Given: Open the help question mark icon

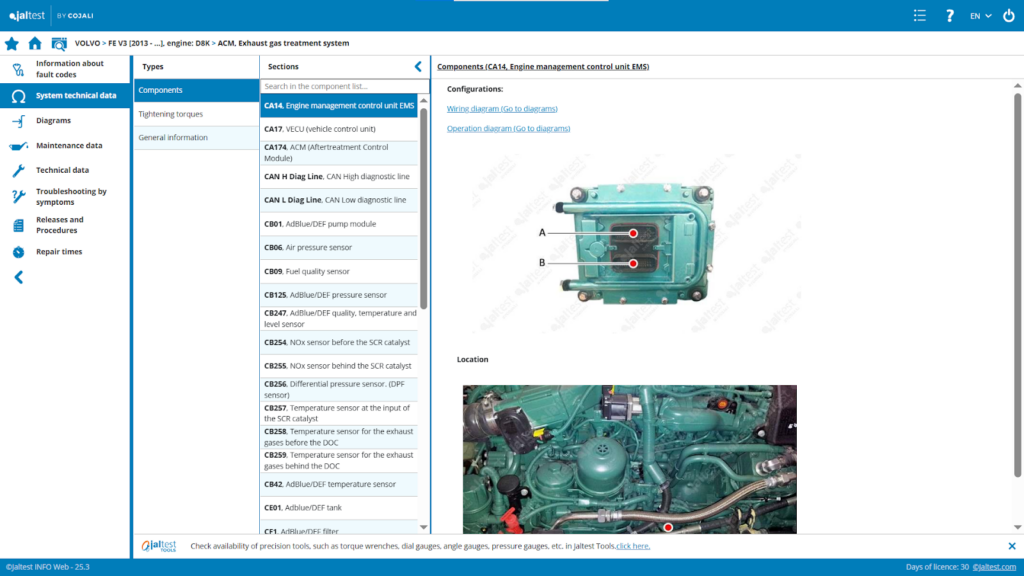Looking at the screenshot, I should point(950,16).
